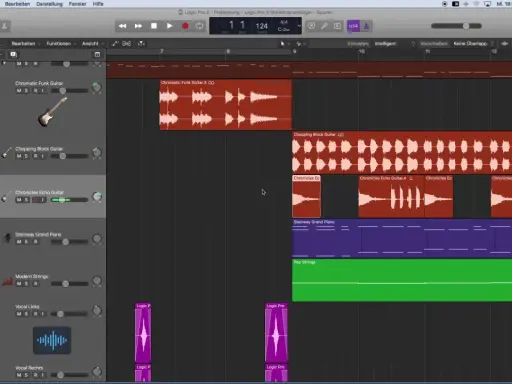The height and width of the screenshot is (384, 512).
Task: Click the AirPlay display menu bar icon
Action: [x=487, y=4]
